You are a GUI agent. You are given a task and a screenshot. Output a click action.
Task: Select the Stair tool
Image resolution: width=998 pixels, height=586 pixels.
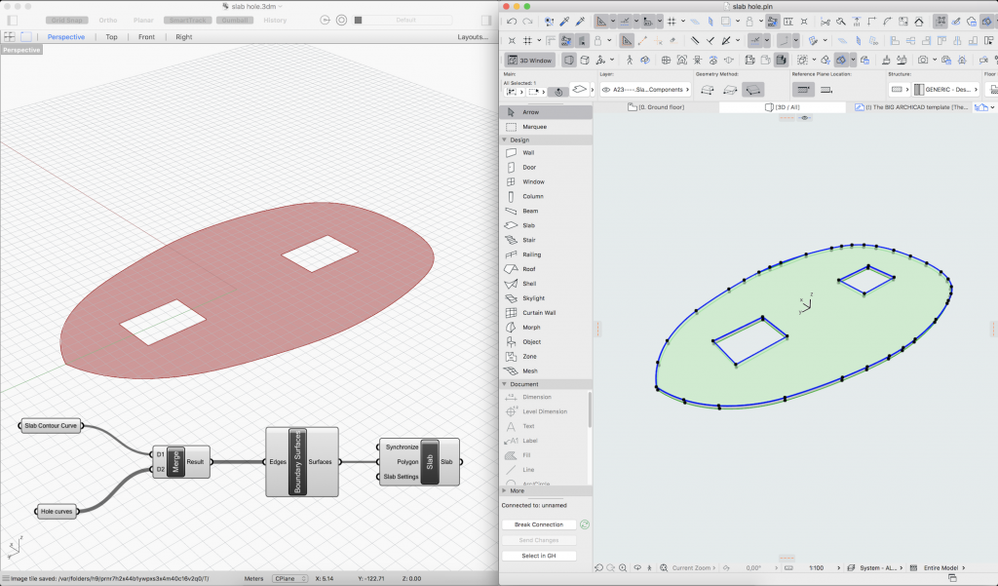pyautogui.click(x=528, y=240)
